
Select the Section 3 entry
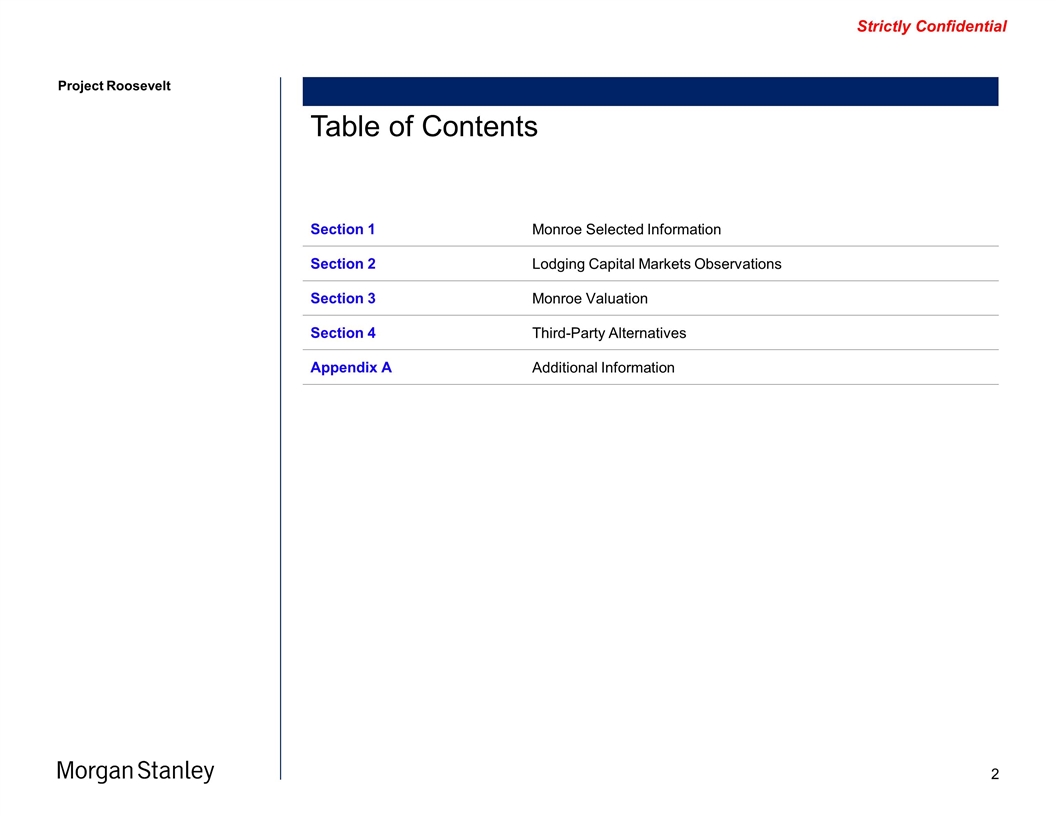(342, 298)
